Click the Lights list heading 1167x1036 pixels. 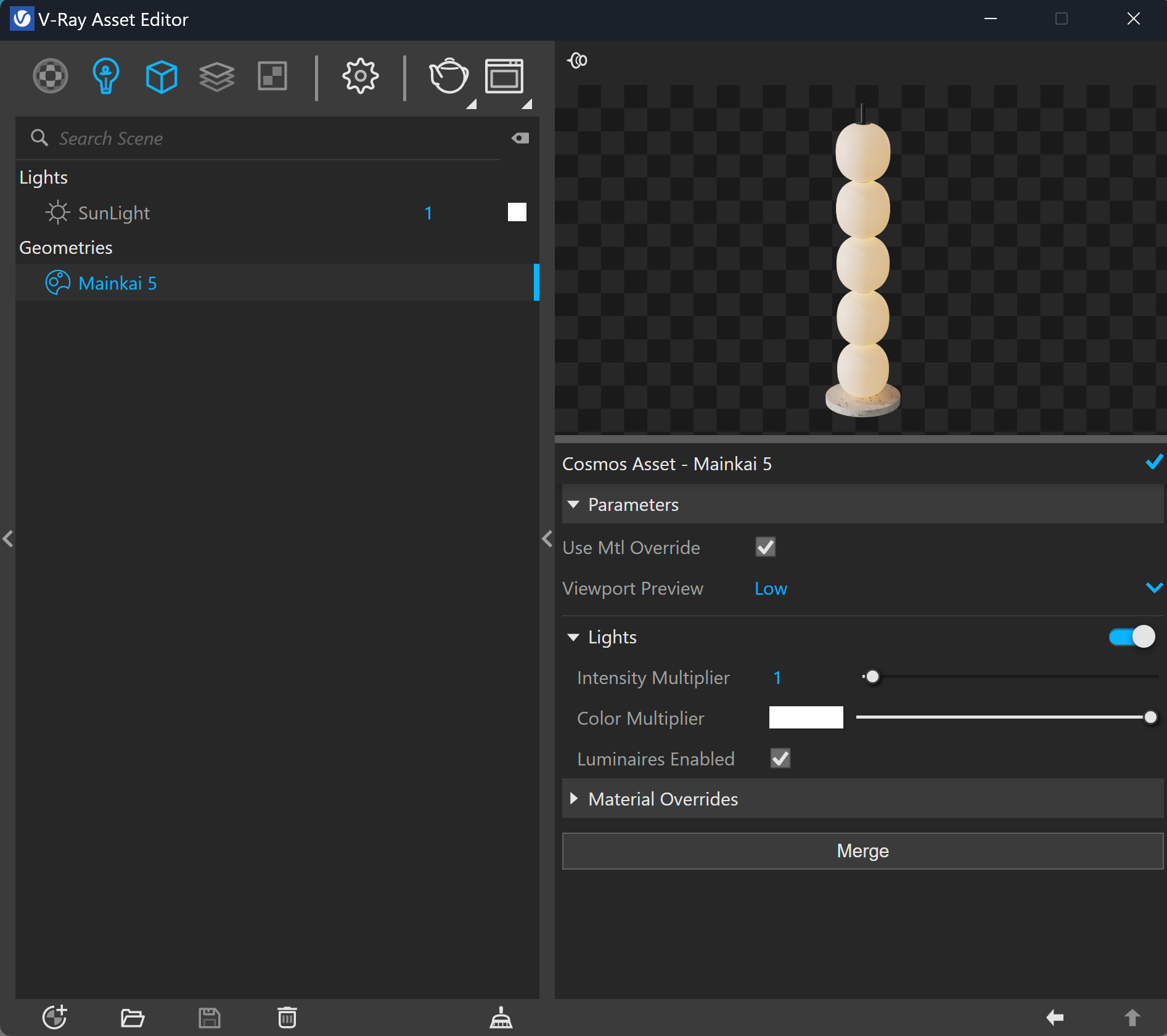[x=43, y=177]
